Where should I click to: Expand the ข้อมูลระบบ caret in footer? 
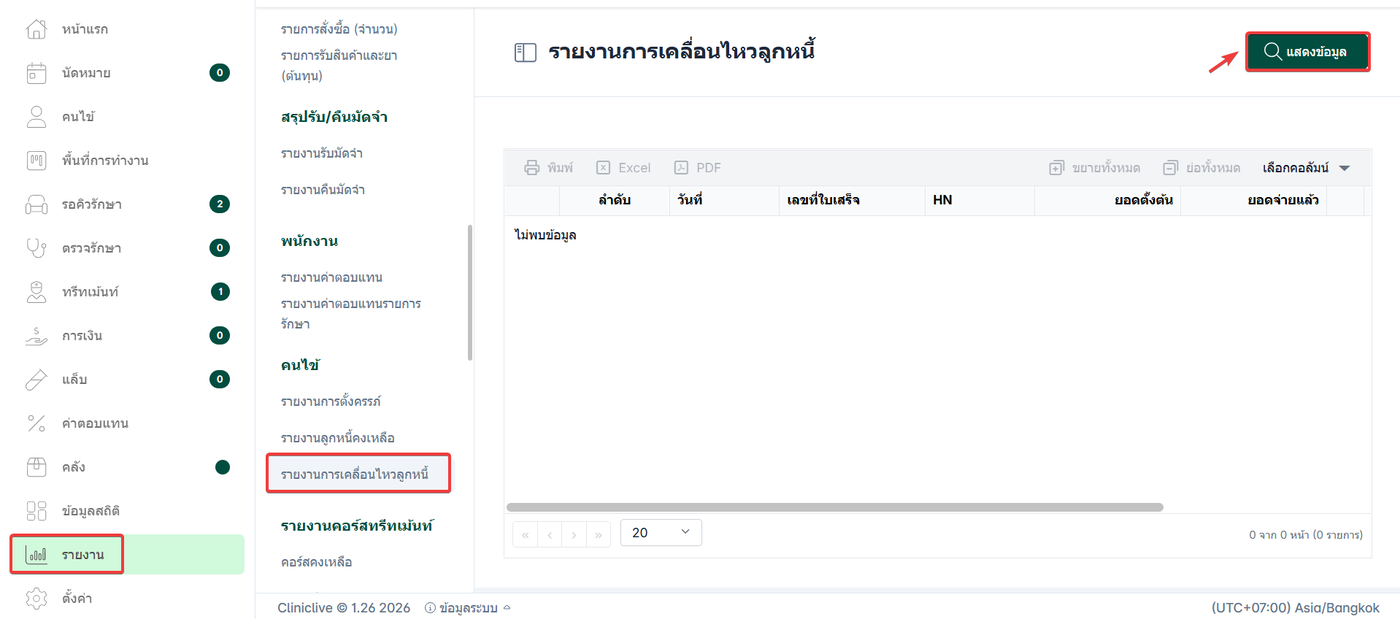click(x=507, y=607)
